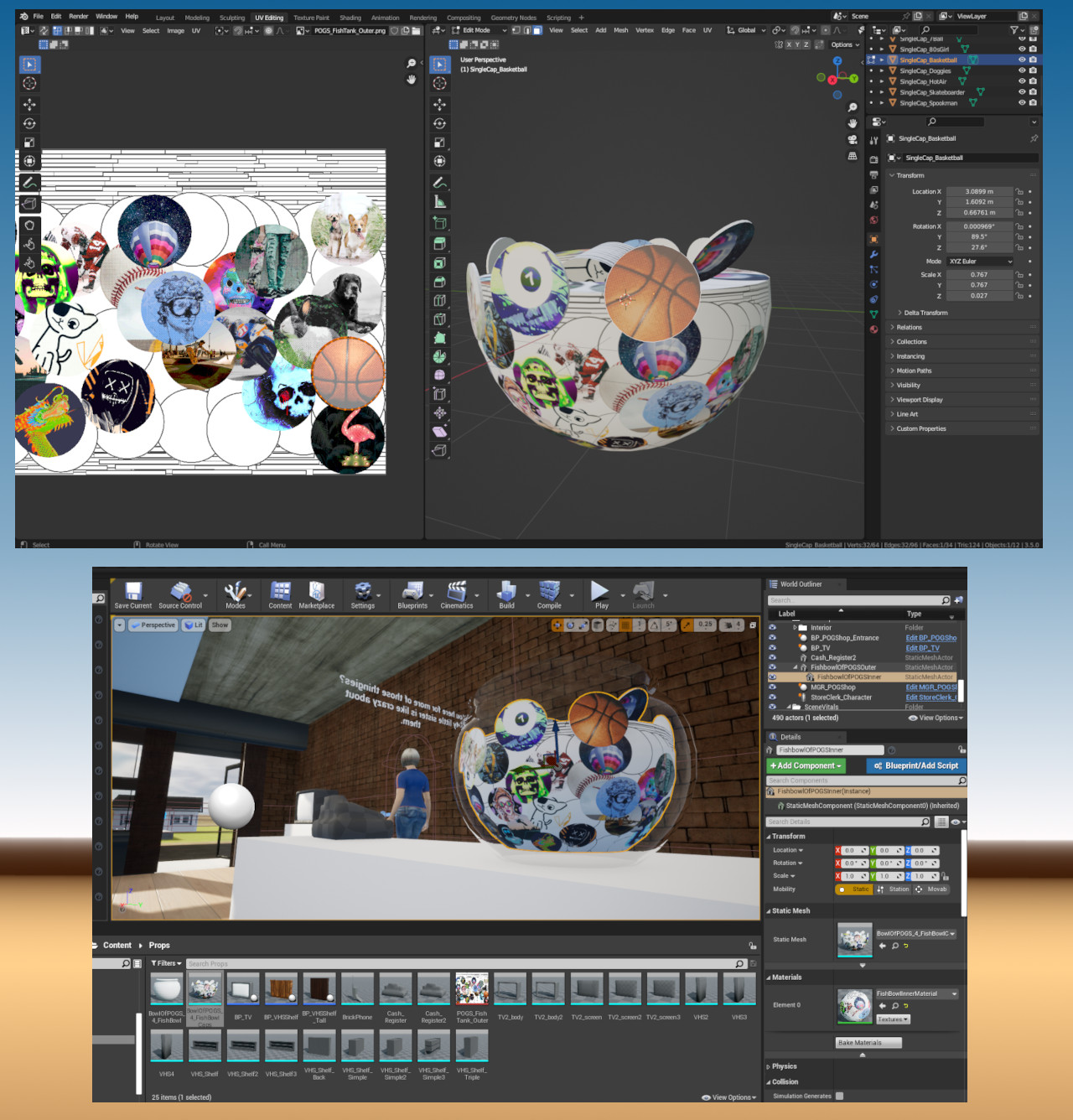Select the Annotate tool in Blender 3D viewport
This screenshot has width=1073, height=1120.
point(439,182)
